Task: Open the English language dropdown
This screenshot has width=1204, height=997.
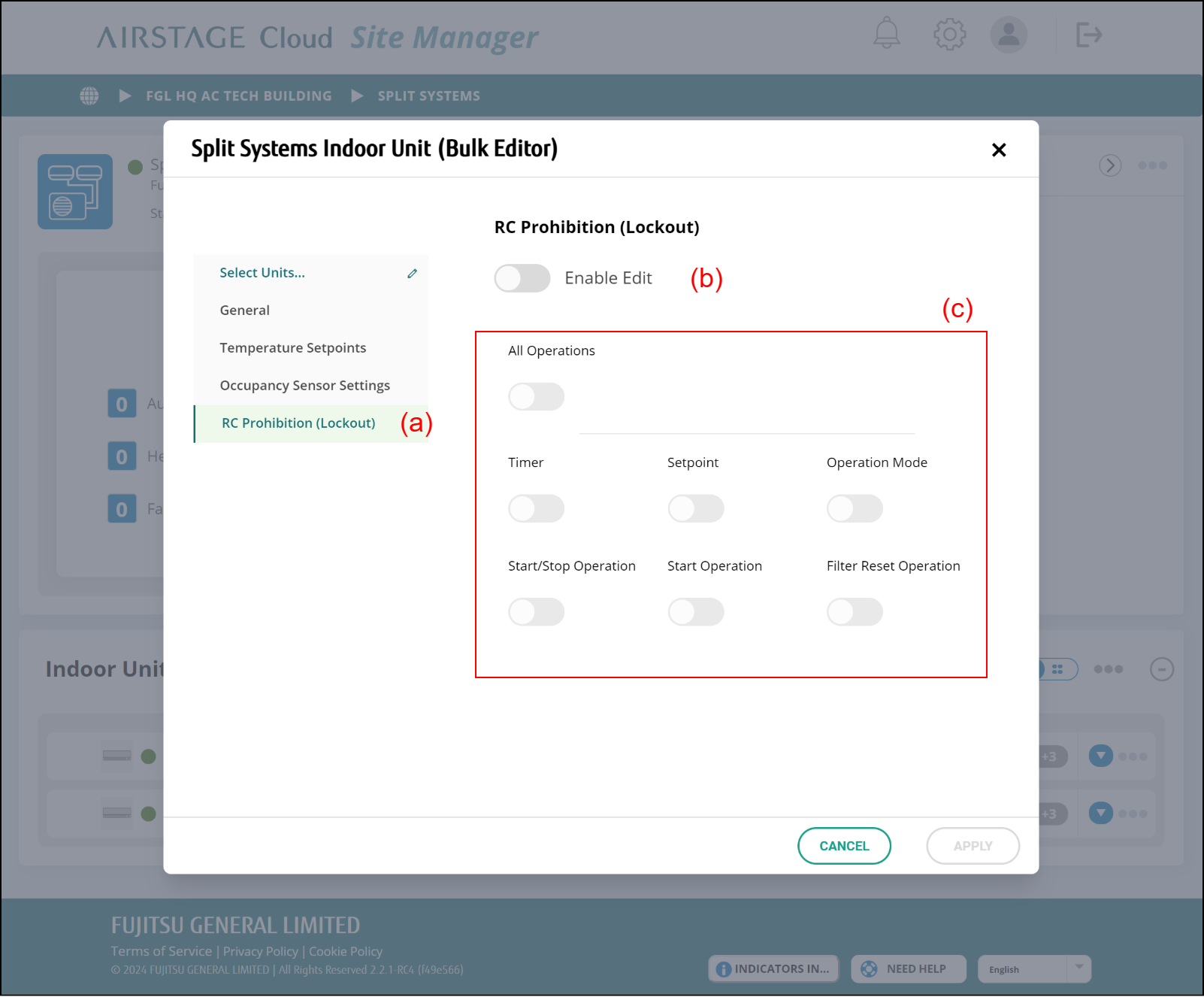Action: pos(1033,969)
